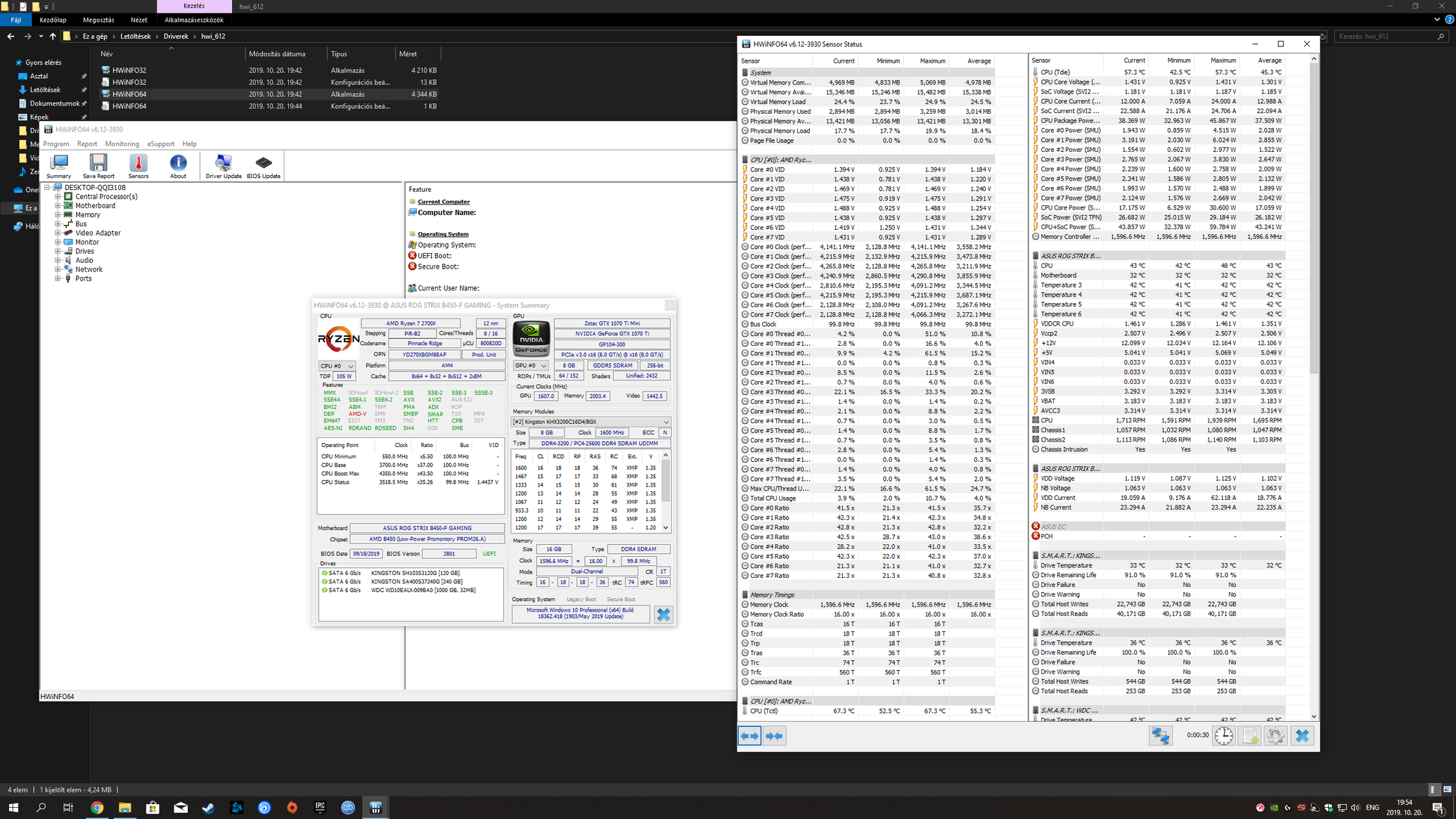The image size is (1456, 819).
Task: Open the Summary tool in HWiNFO64
Action: (x=59, y=166)
